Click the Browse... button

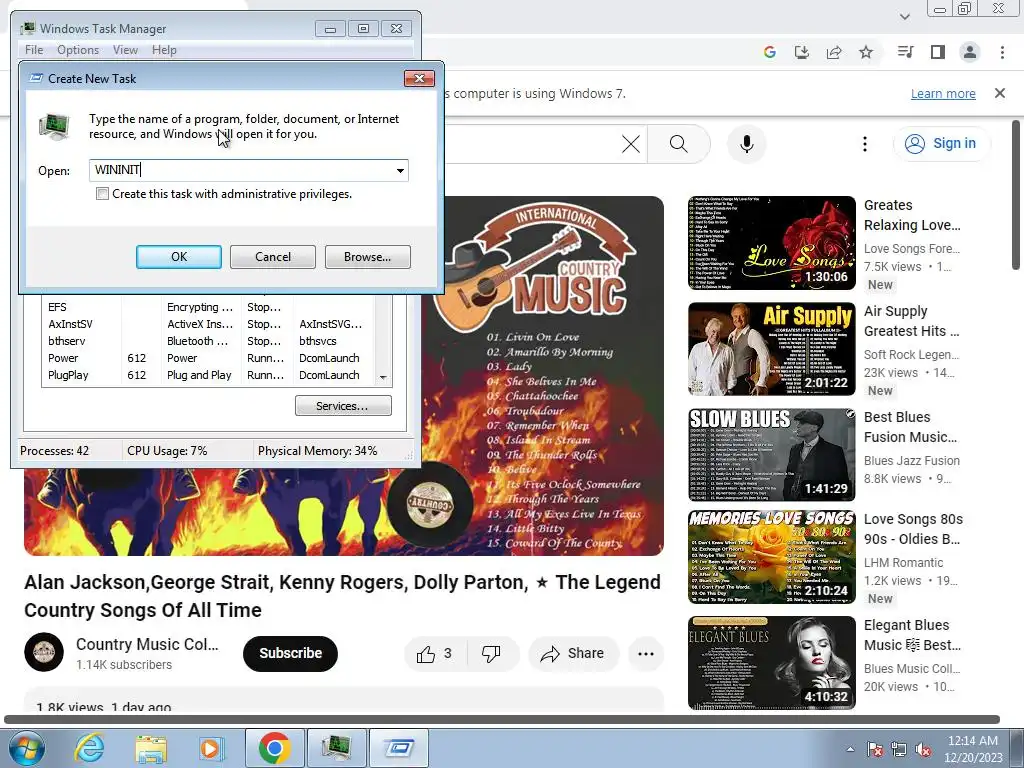(x=368, y=257)
